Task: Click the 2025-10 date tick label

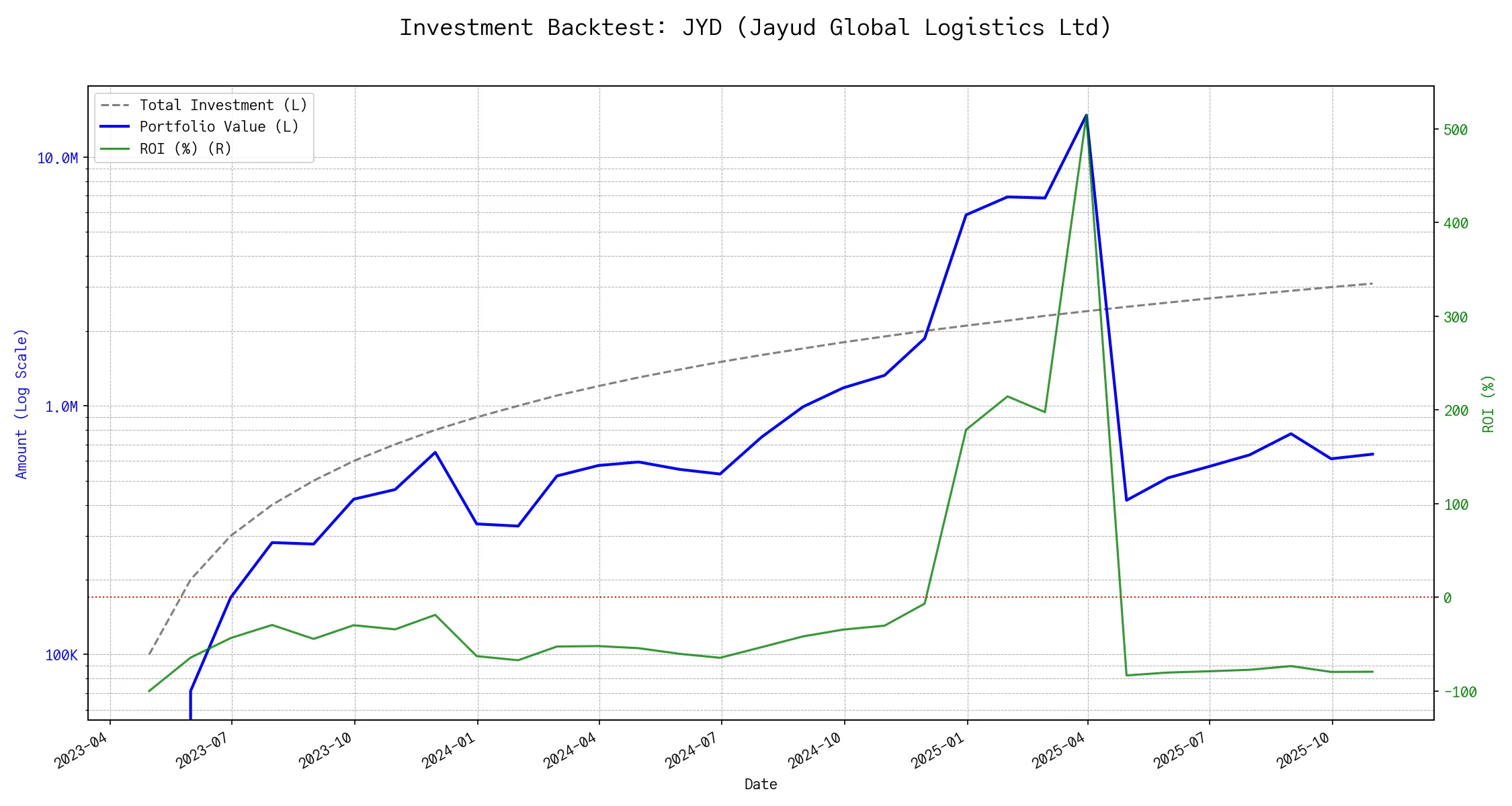Action: pyautogui.click(x=1304, y=751)
